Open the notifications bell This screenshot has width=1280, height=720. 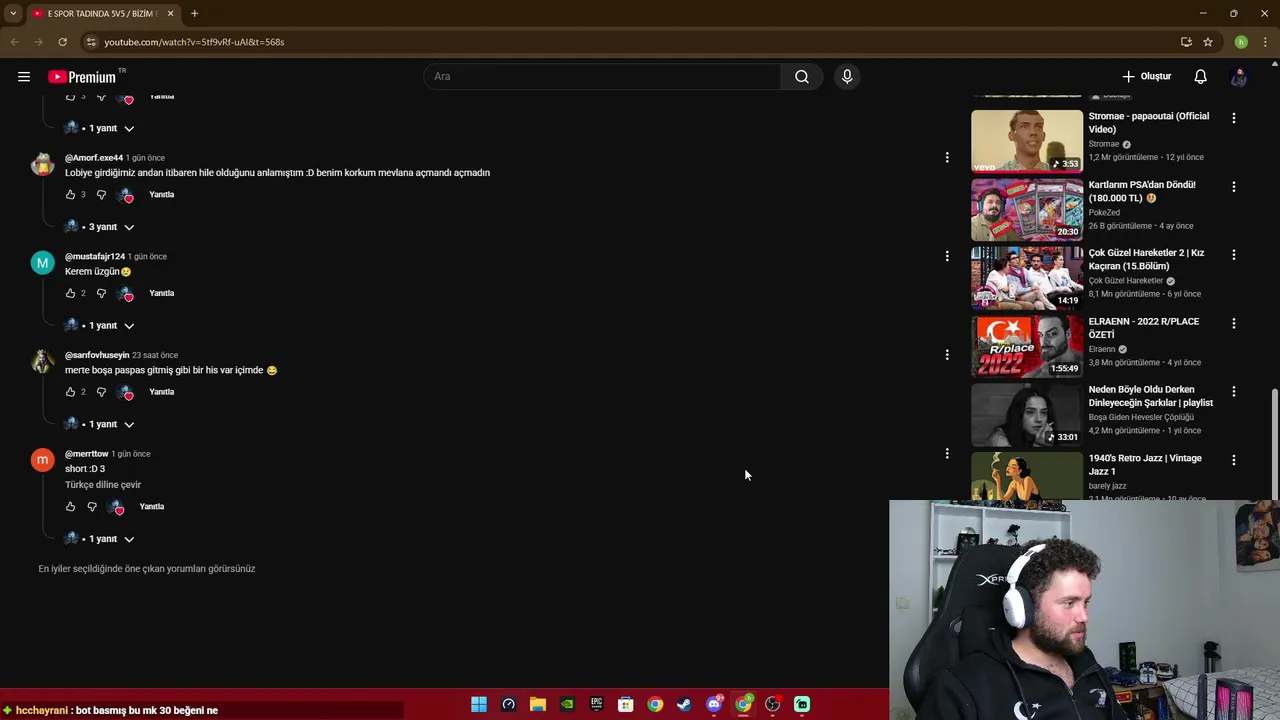click(1201, 77)
